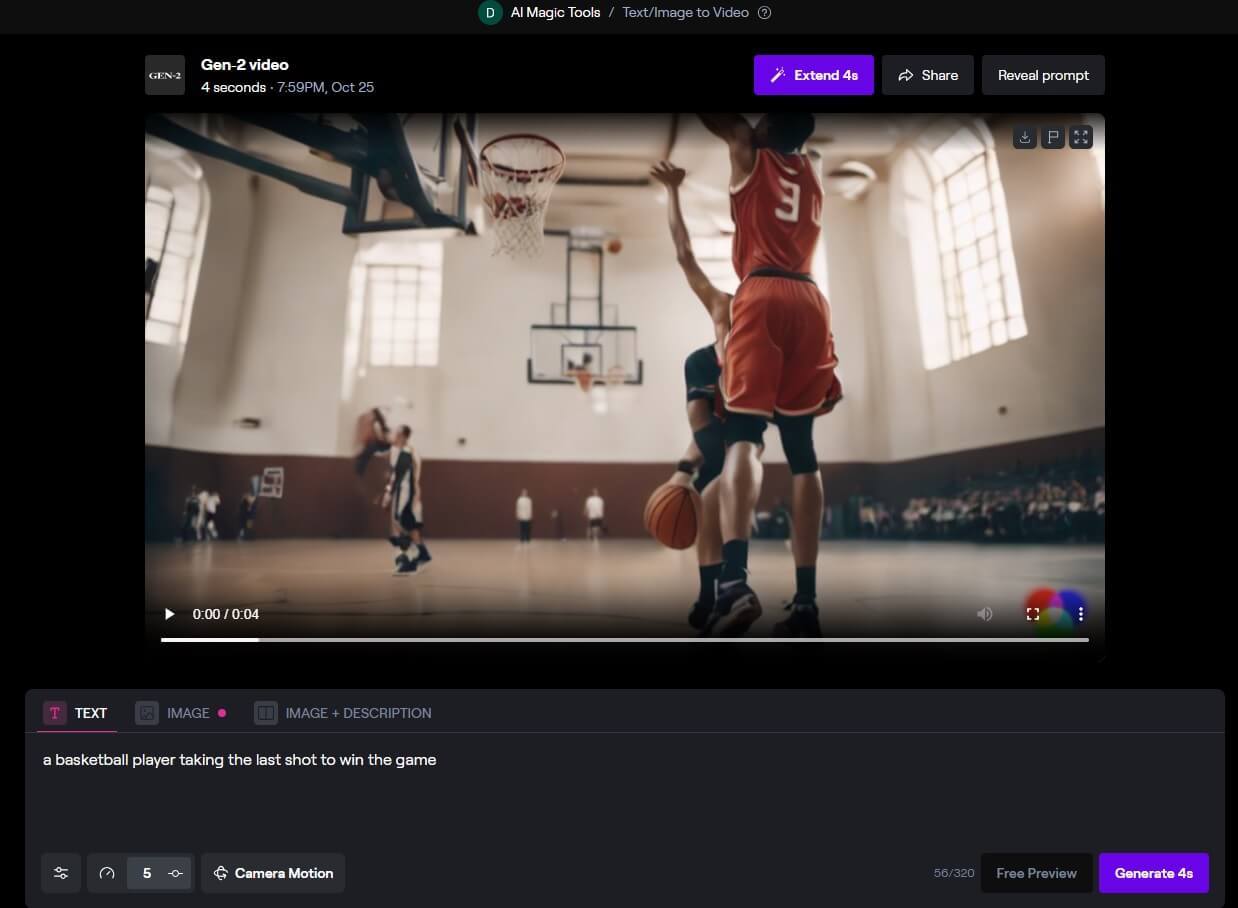Toggle the motion slider control next to 5
Screen dimensions: 1238x908
(174, 873)
